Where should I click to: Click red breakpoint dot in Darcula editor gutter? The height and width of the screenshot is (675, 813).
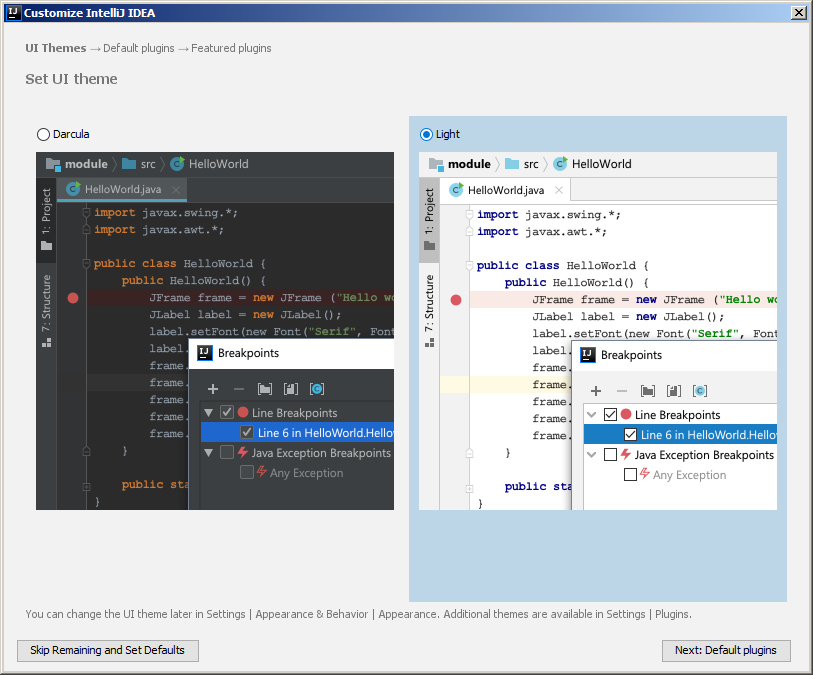point(73,298)
